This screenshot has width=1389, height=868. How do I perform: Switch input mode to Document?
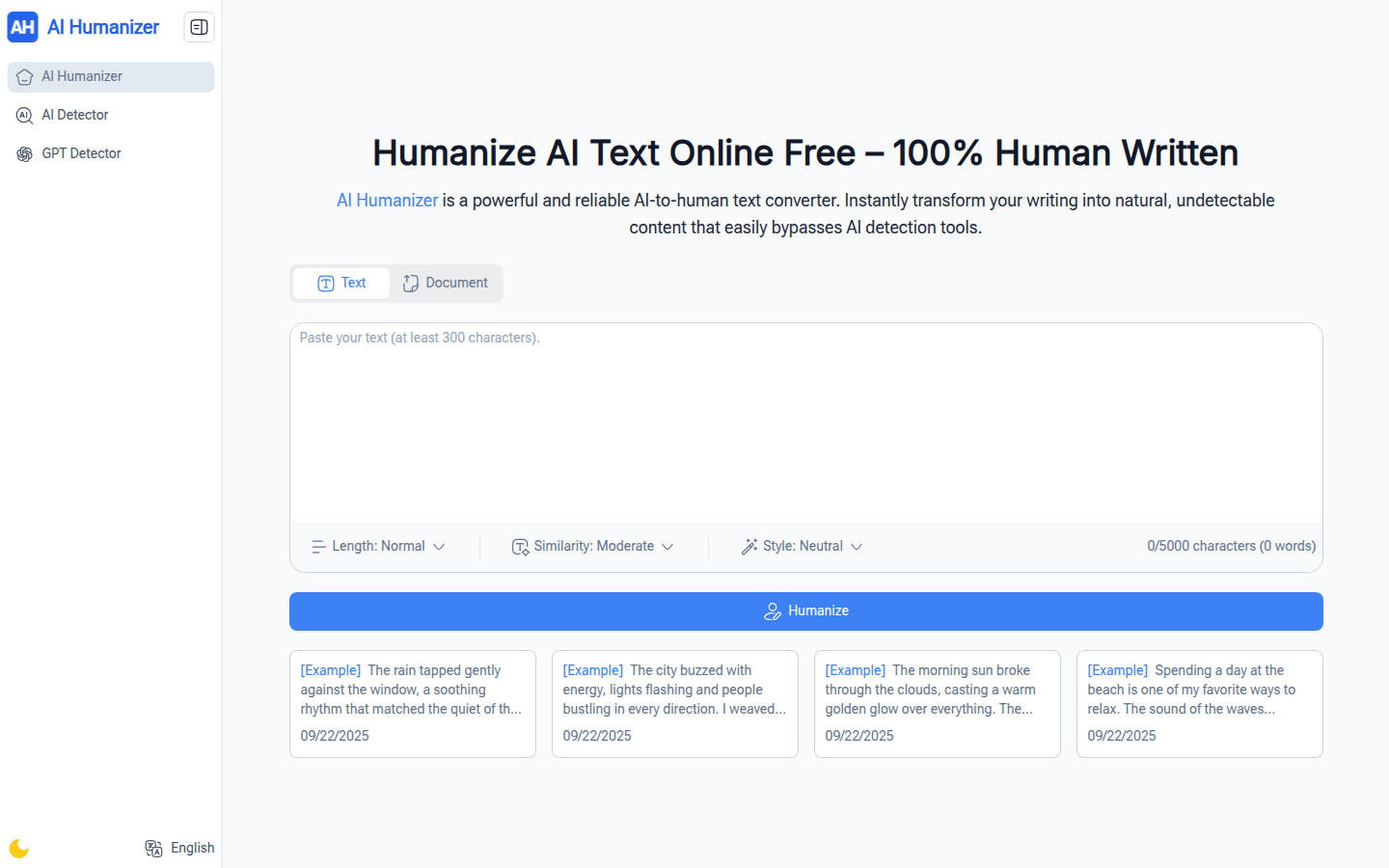(445, 283)
